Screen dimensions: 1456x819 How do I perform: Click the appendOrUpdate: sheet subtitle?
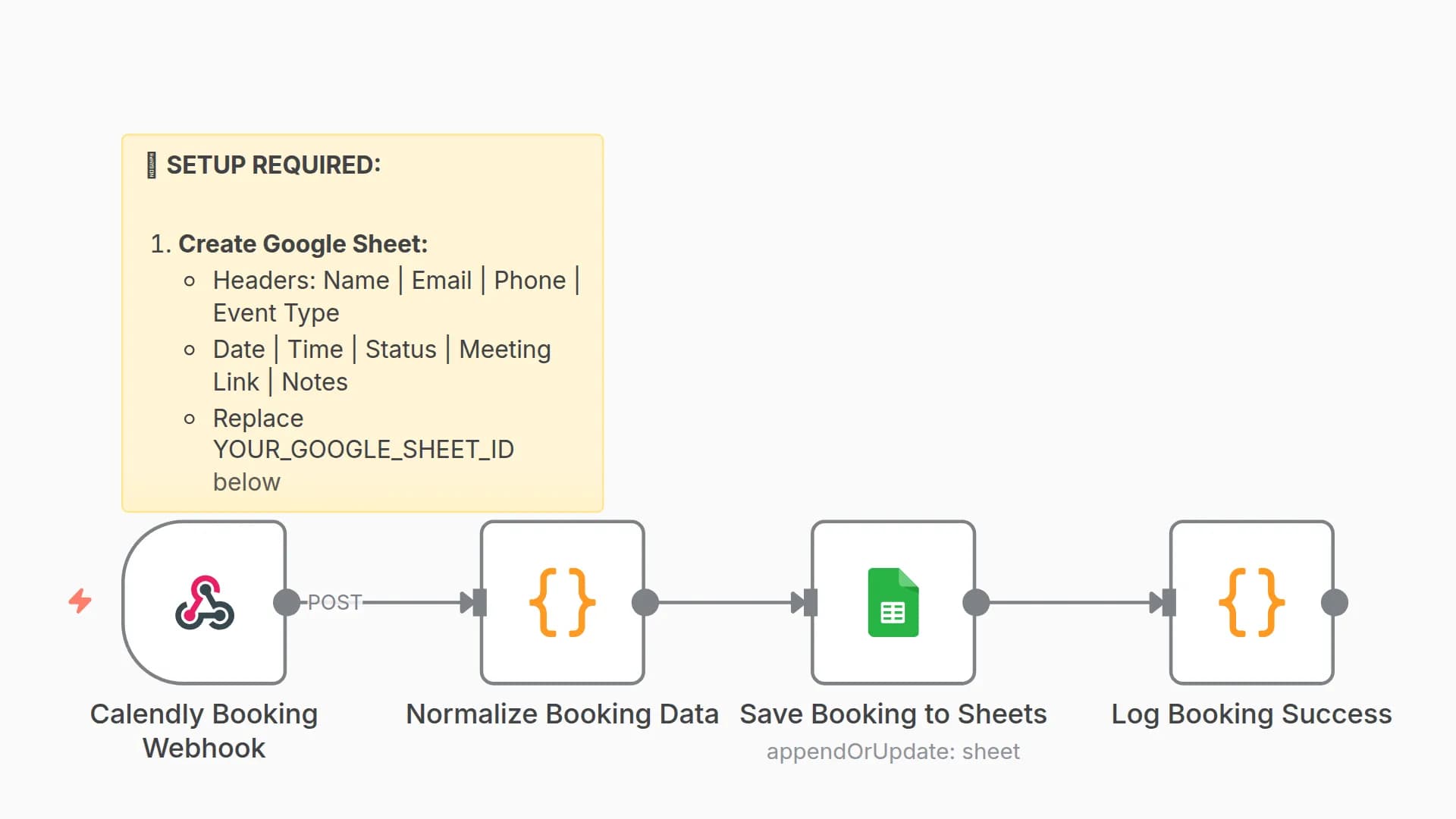pyautogui.click(x=893, y=752)
